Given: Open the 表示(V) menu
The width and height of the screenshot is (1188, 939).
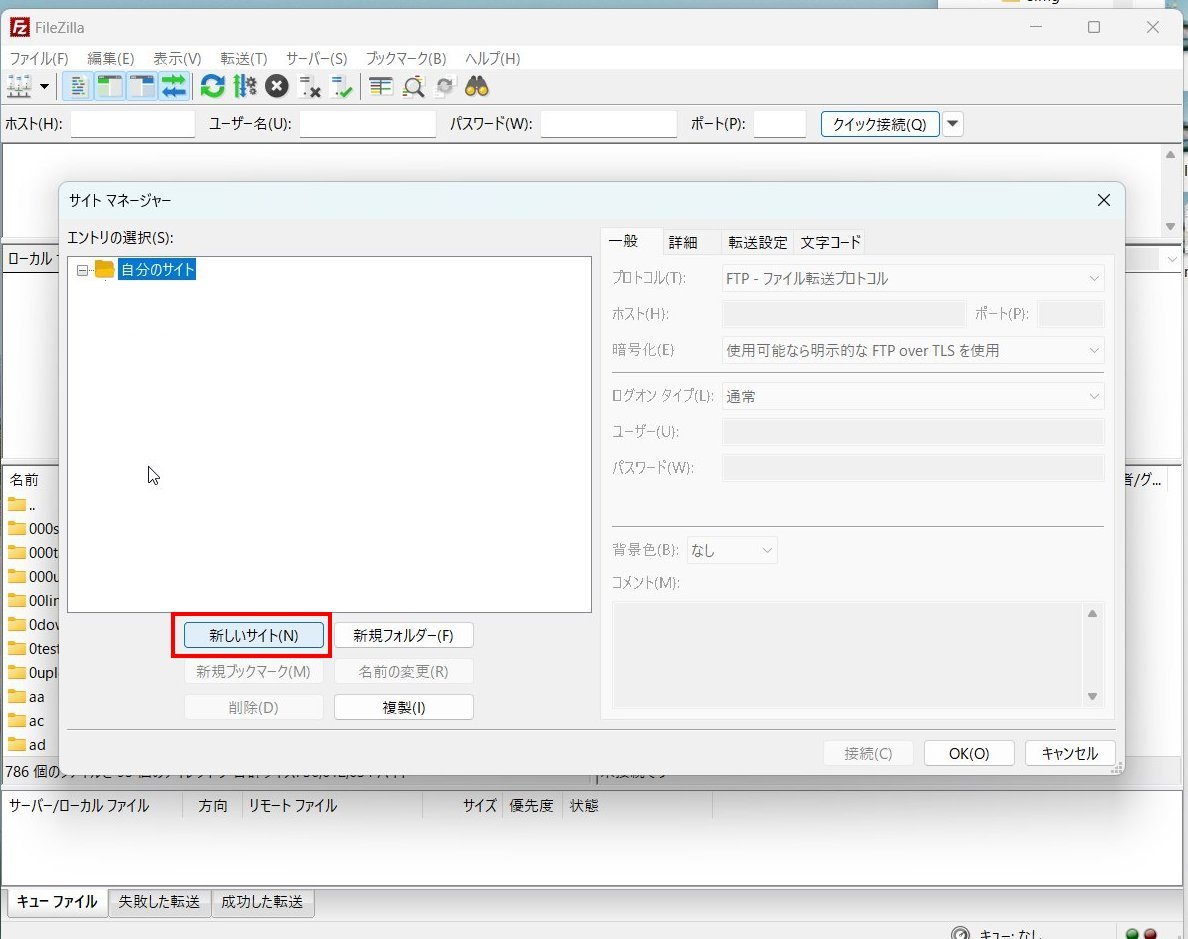Looking at the screenshot, I should click(177, 58).
